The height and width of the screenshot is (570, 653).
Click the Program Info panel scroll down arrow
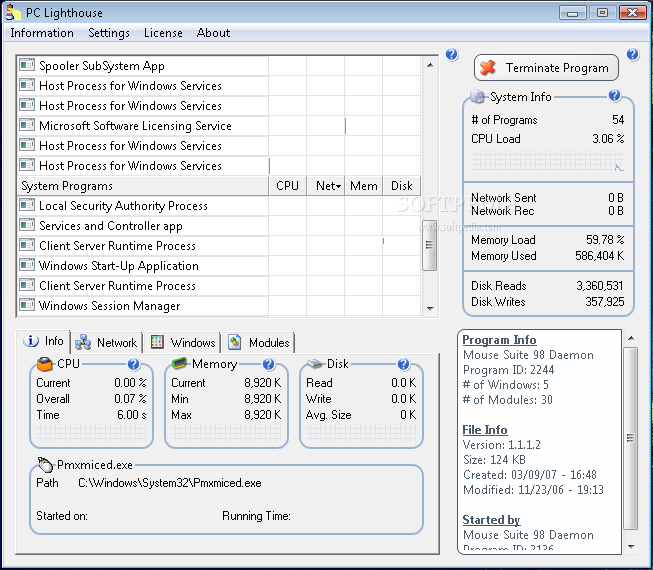[631, 547]
